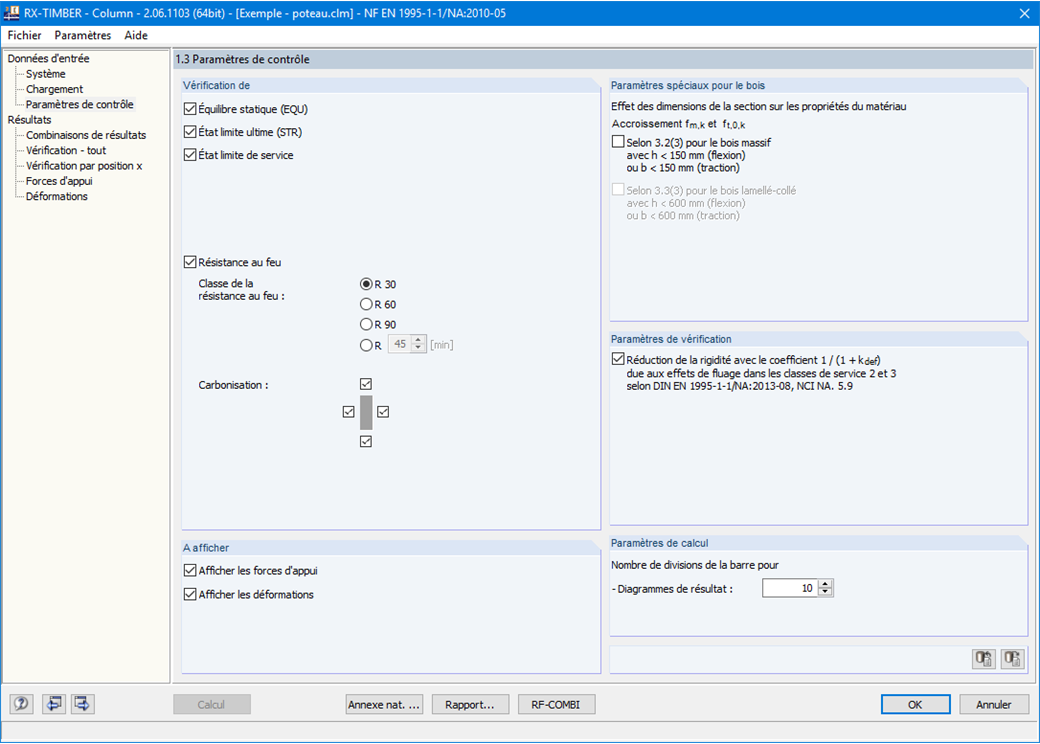
Task: Click the next window navigation icon
Action: [x=82, y=704]
